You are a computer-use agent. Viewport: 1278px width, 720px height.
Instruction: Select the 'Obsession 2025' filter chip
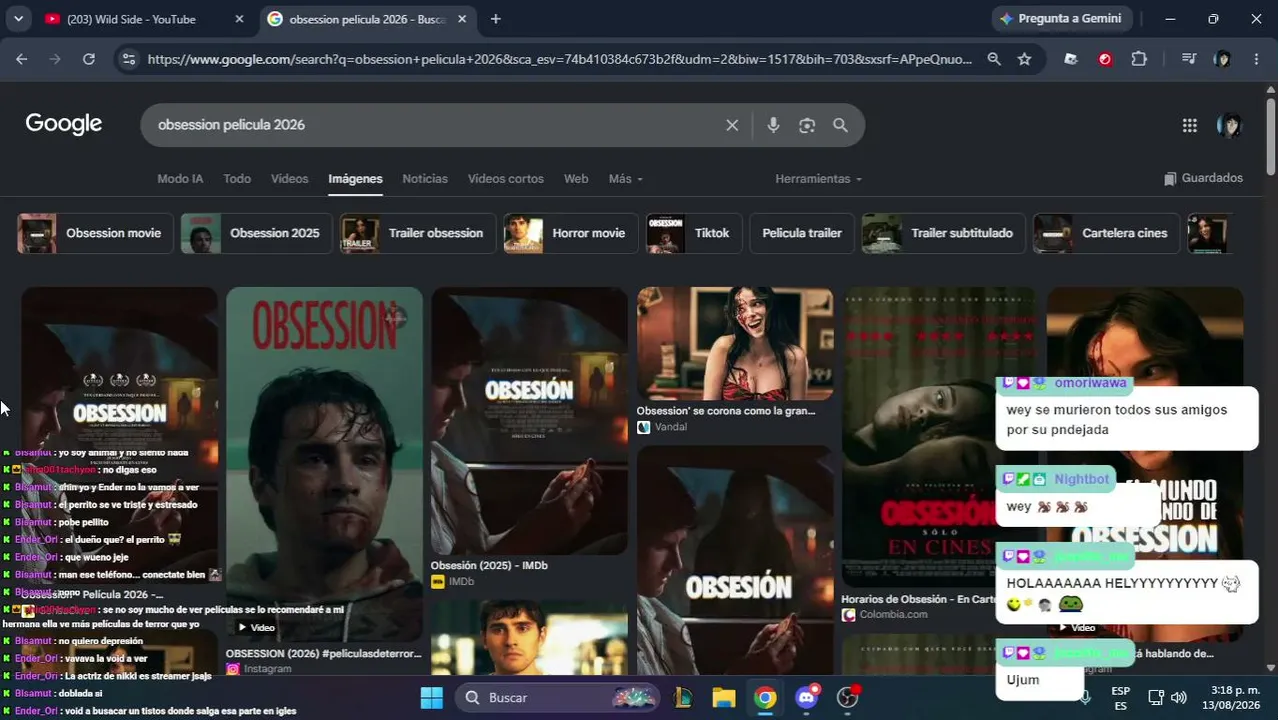[x=256, y=233]
